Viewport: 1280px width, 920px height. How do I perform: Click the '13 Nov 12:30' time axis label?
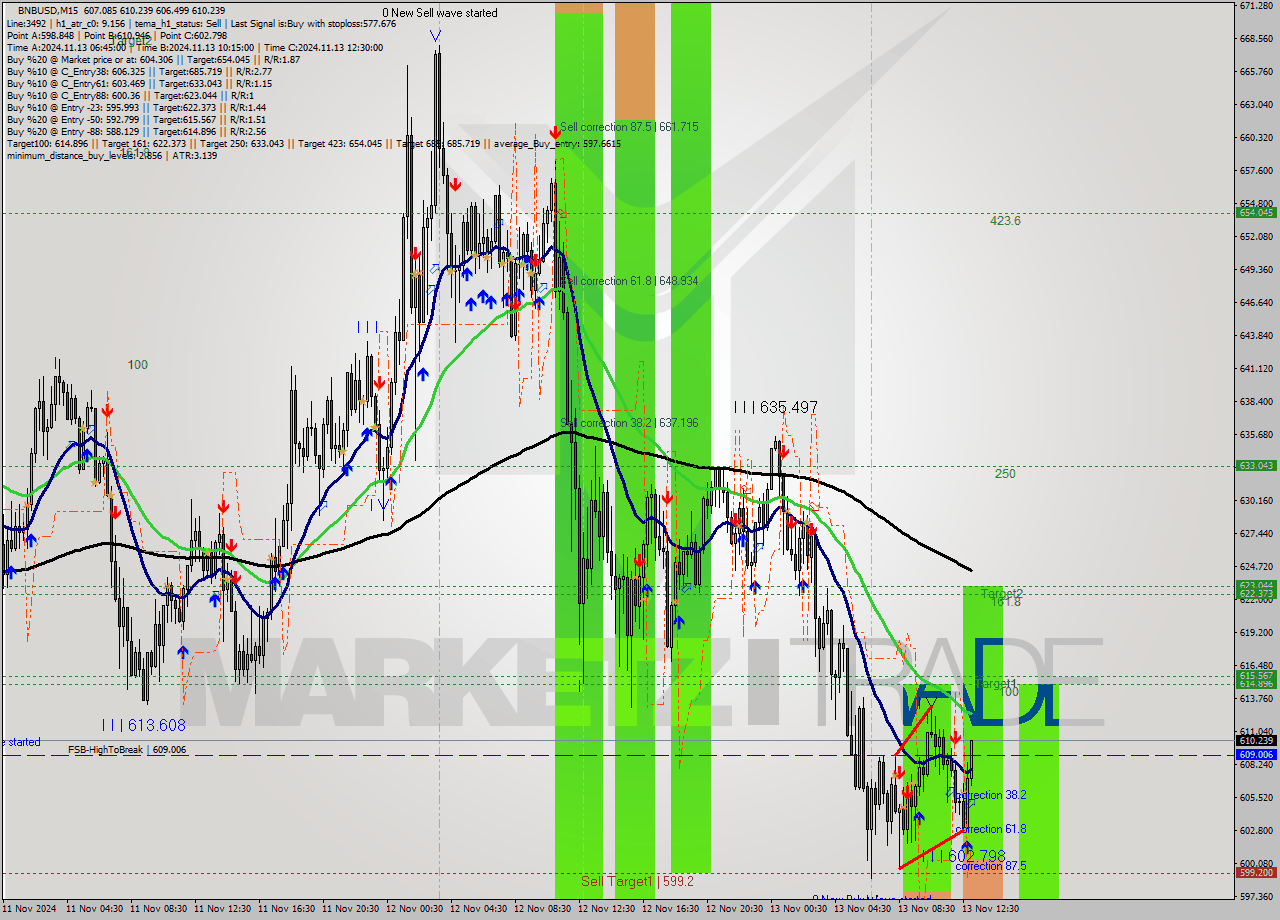tap(989, 909)
